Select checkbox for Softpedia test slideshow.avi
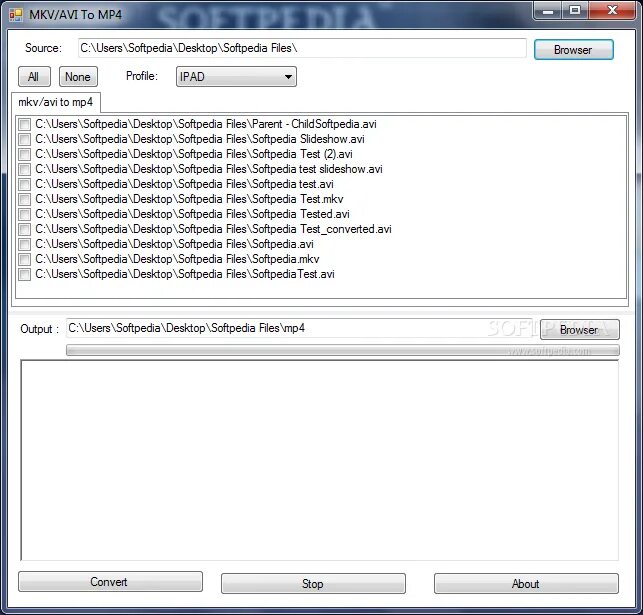 25,169
